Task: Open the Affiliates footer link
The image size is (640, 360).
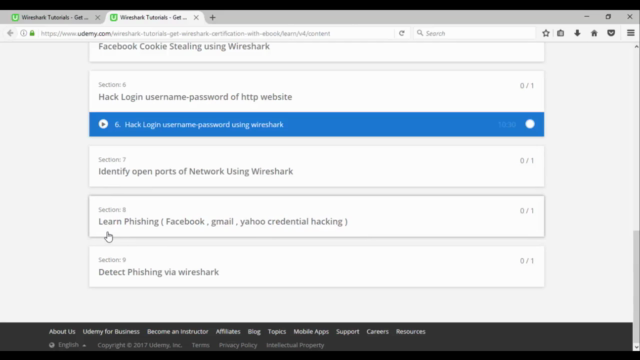Action: tap(228, 331)
